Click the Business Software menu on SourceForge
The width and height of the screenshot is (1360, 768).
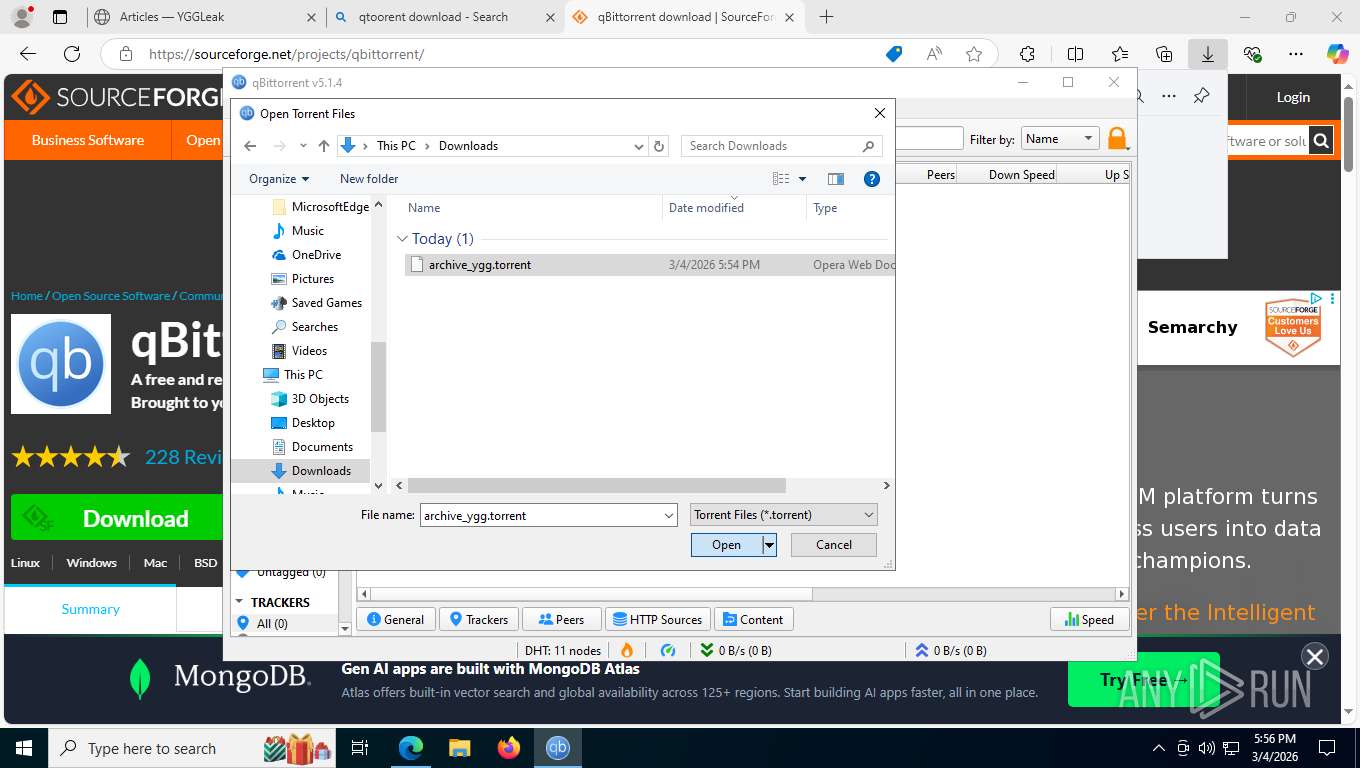click(88, 141)
